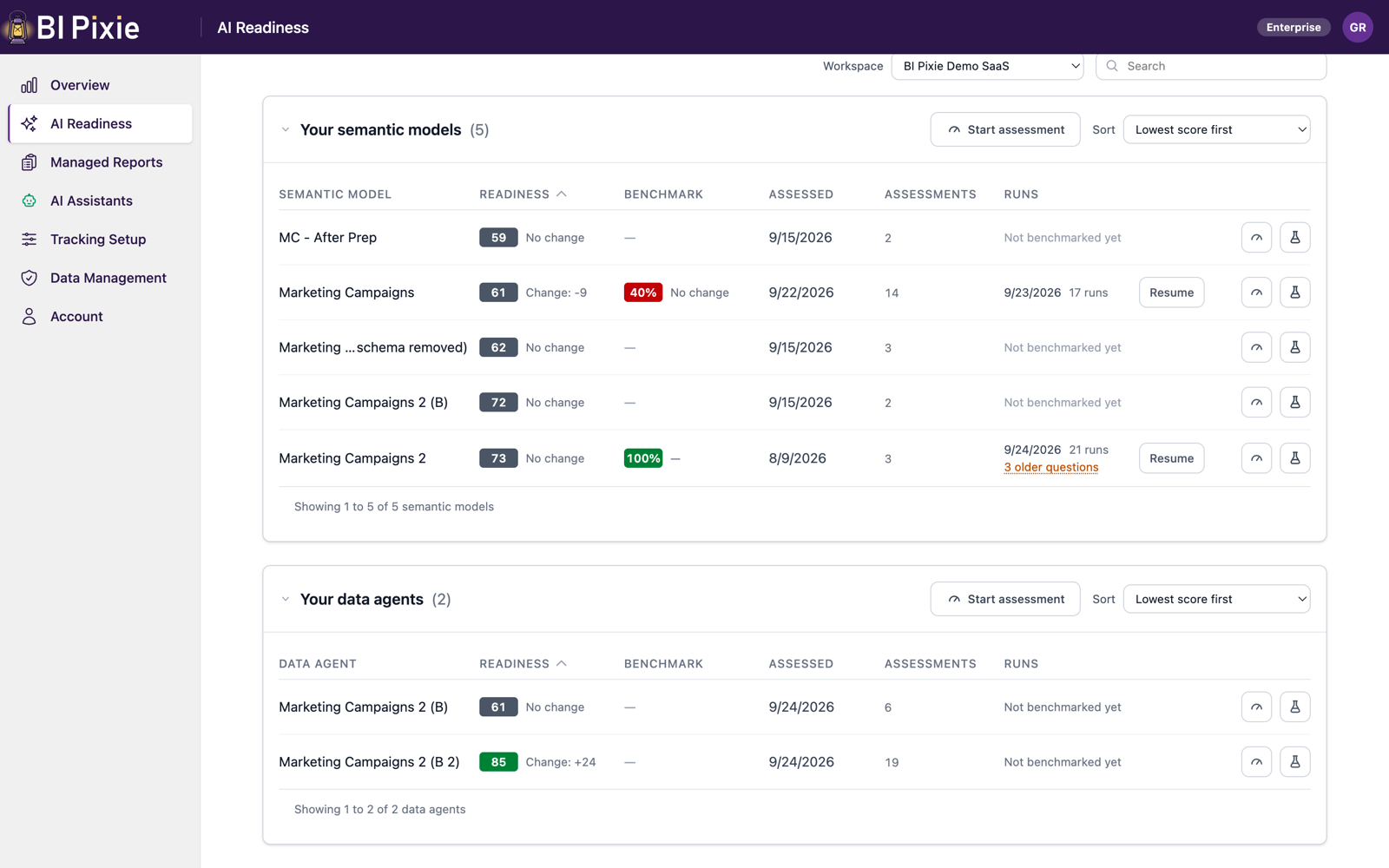Resume the Marketing Campaigns 2 benchmark run
This screenshot has height=868, width=1389.
[x=1171, y=458]
